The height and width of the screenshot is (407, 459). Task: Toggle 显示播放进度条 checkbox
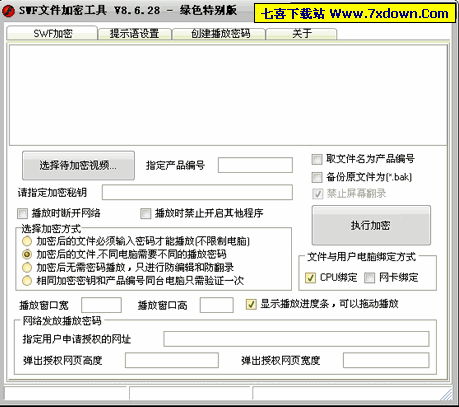coord(251,304)
